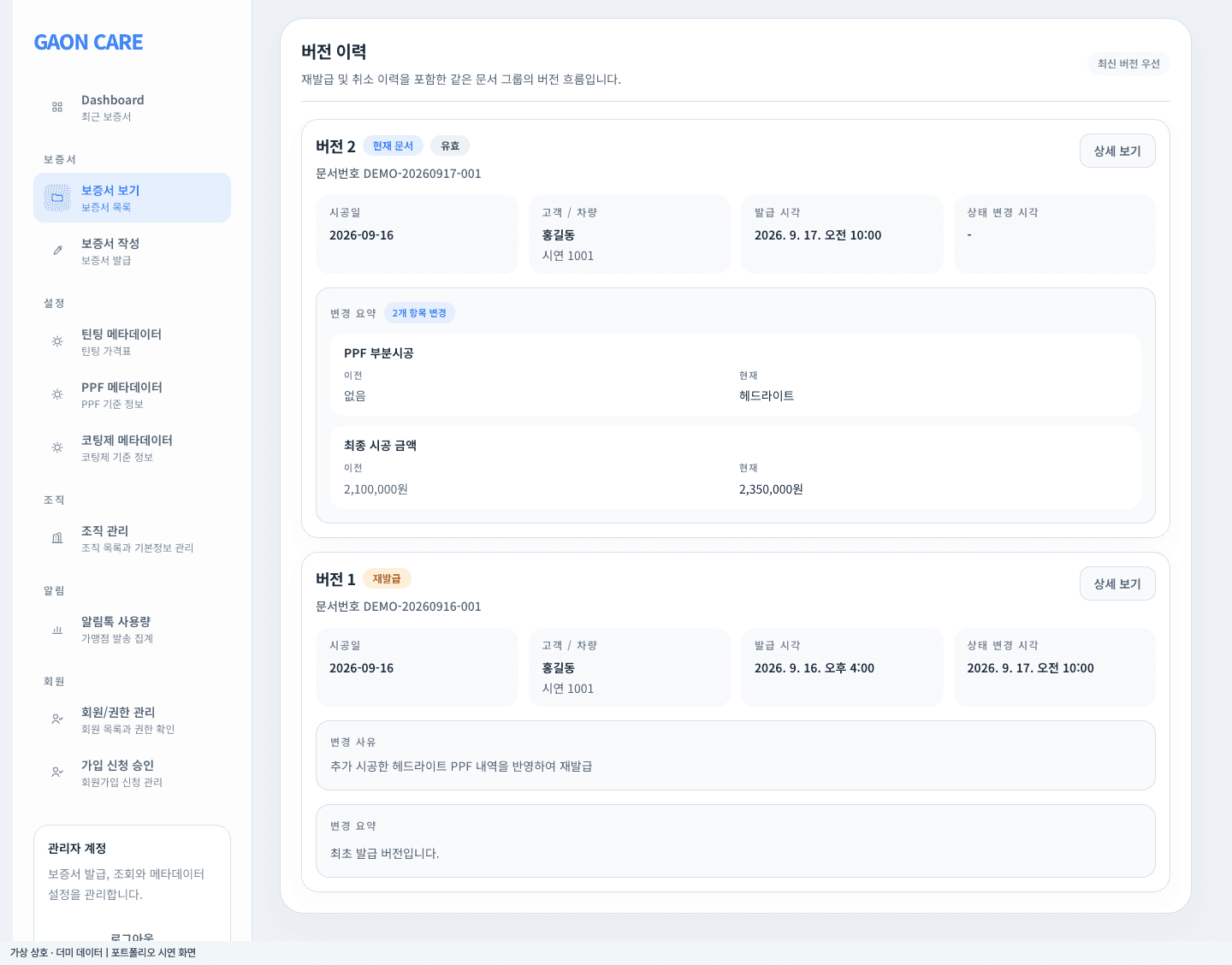1232x965 pixels.
Task: Select 최종 시공 금액 label
Action: pyautogui.click(x=380, y=446)
